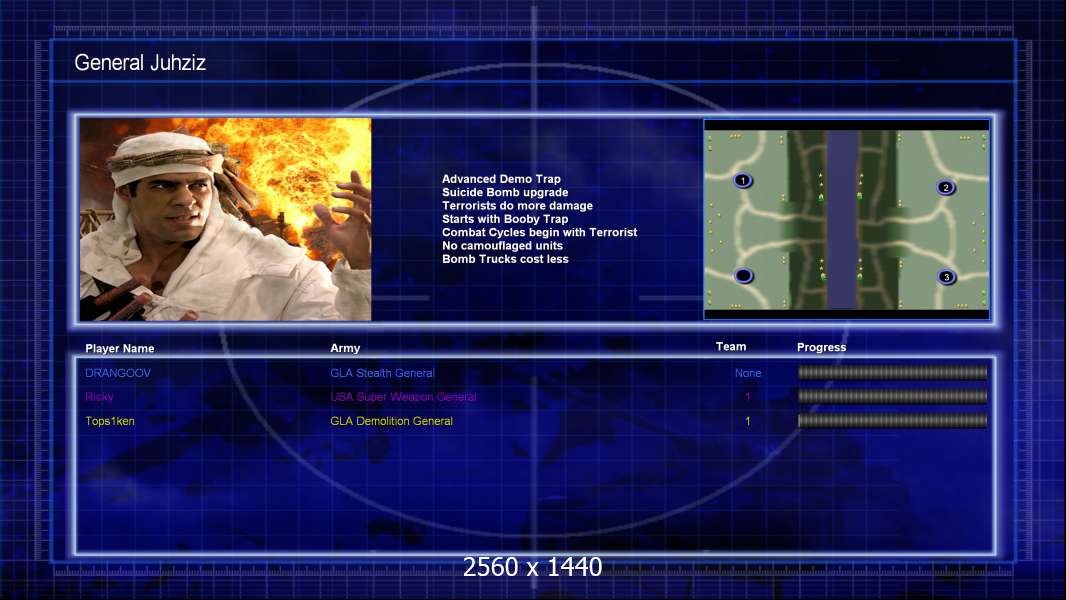Select player name DRANGOOV

(118, 373)
